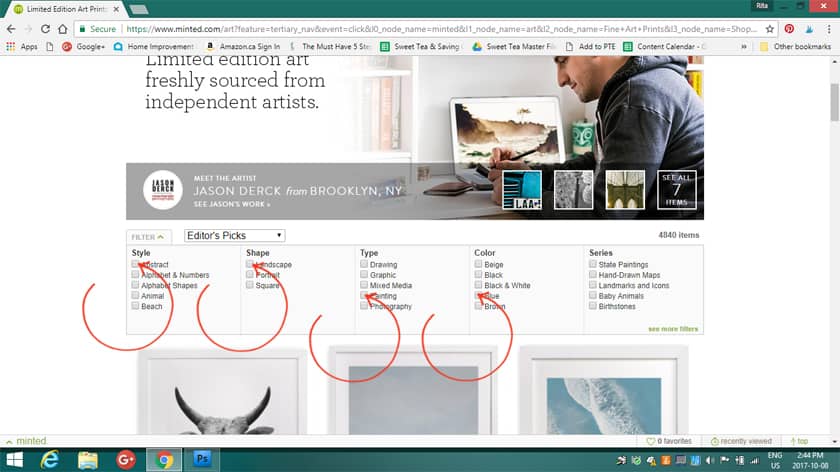Screen dimensions: 840x472
Task: Check the Landmarks and Icons series filter
Action: click(592, 284)
